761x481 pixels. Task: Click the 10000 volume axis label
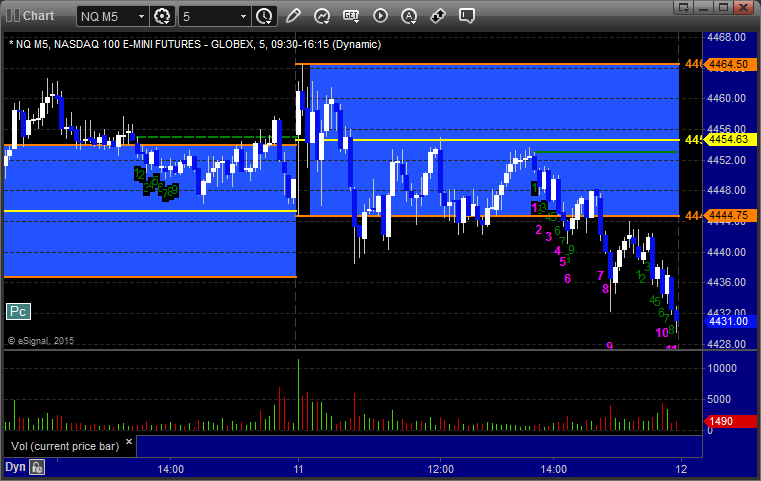tap(722, 368)
